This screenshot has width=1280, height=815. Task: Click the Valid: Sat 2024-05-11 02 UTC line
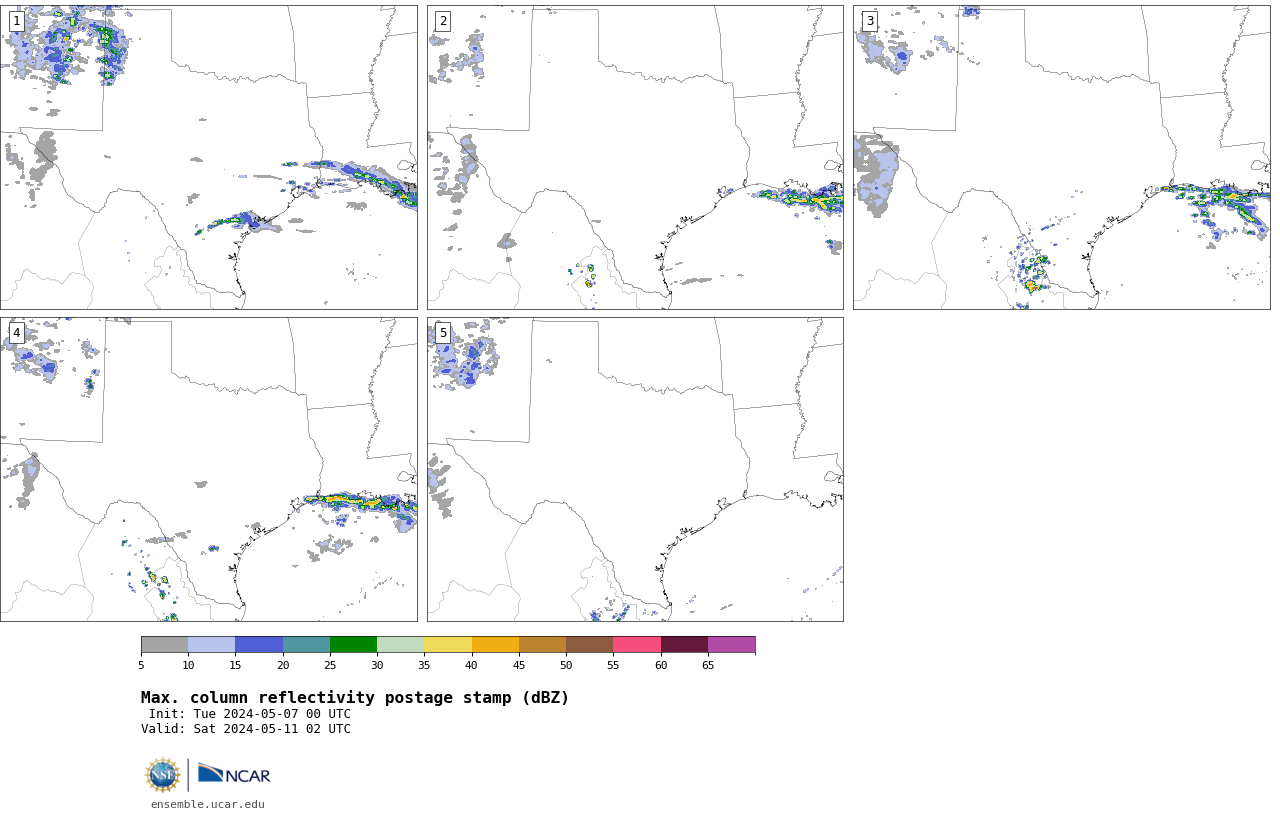coord(246,729)
